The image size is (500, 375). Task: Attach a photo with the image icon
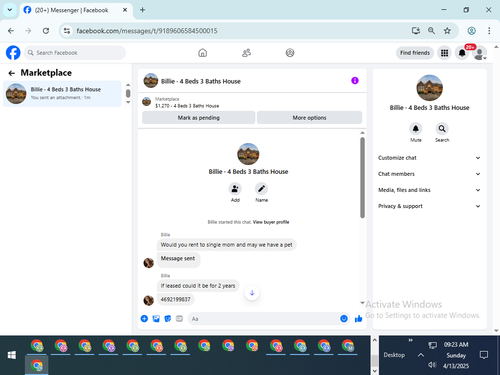click(156, 319)
